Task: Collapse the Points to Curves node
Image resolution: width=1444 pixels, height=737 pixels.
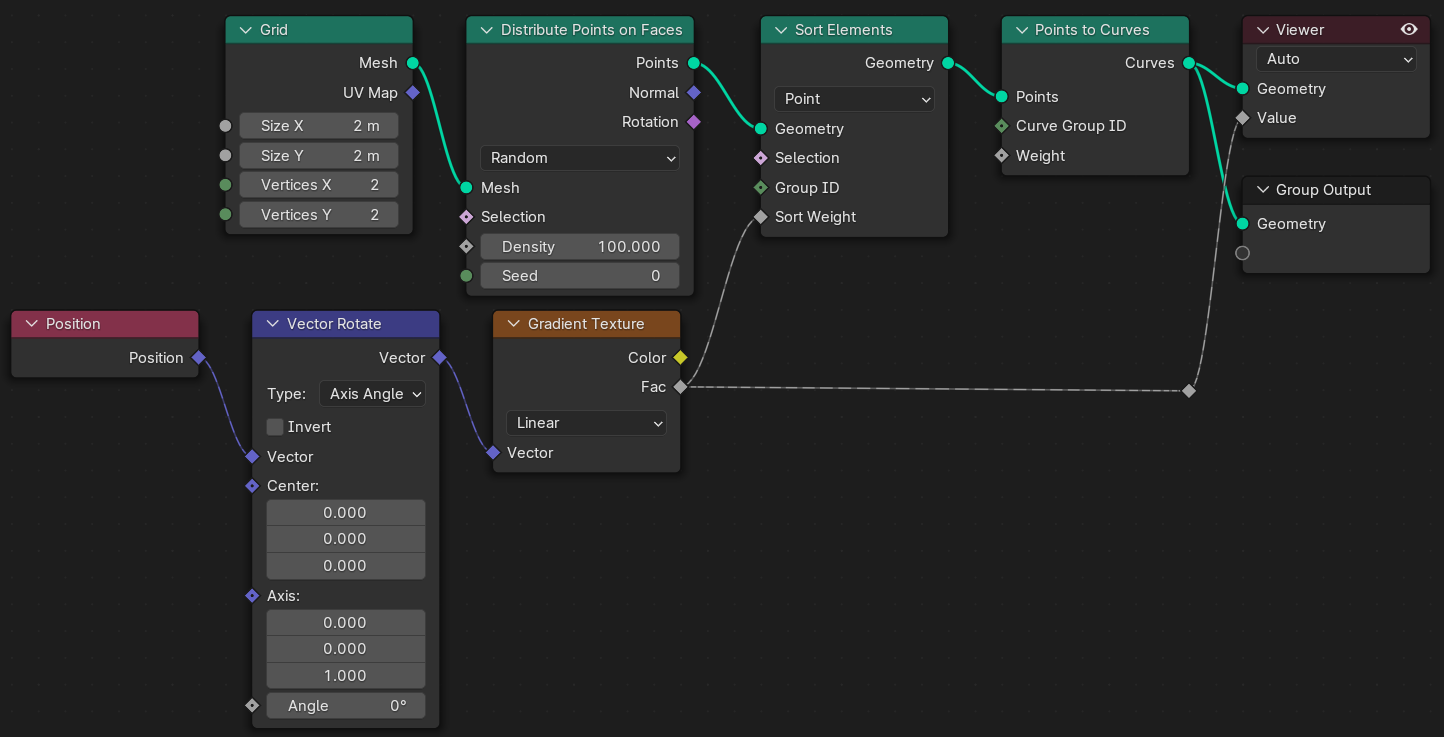Action: pyautogui.click(x=1021, y=30)
